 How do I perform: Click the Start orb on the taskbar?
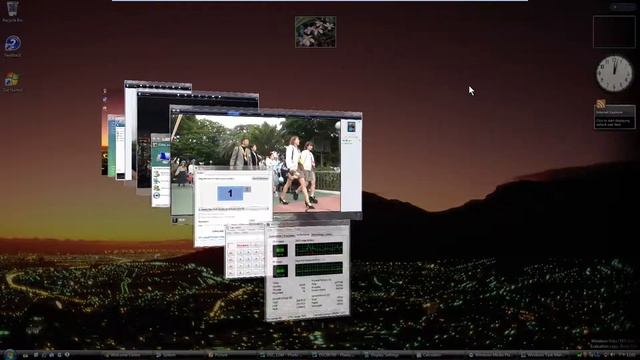coord(9,355)
